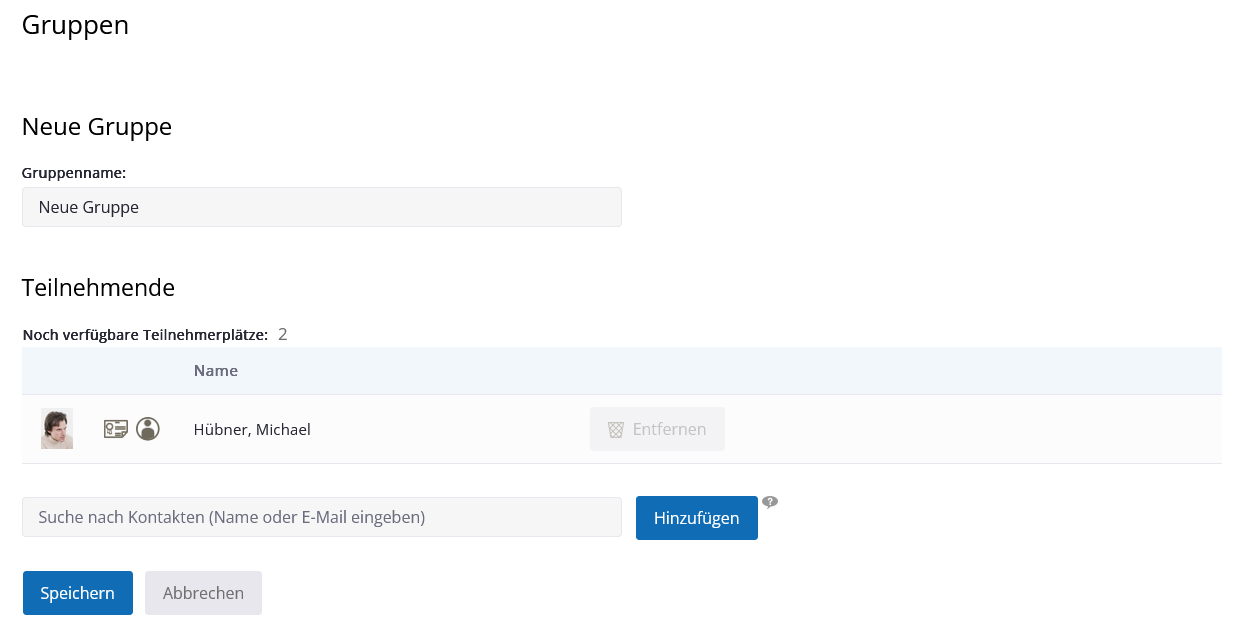Open the business card icon for Hübner
Viewport: 1246px width, 632px height.
tap(116, 429)
